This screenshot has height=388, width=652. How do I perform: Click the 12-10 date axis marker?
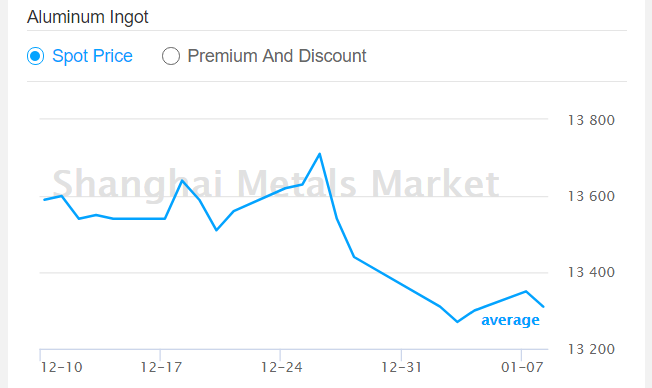(x=62, y=367)
